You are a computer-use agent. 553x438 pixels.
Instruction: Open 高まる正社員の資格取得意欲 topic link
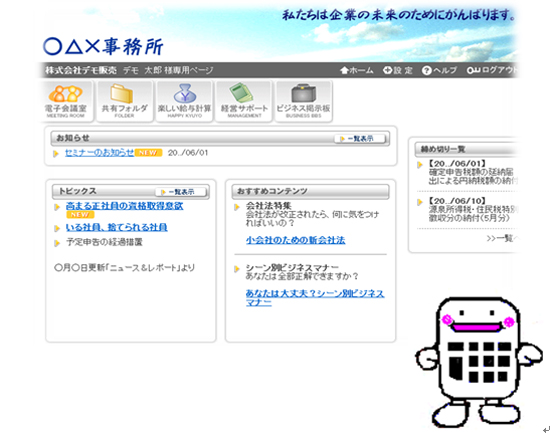click(124, 206)
